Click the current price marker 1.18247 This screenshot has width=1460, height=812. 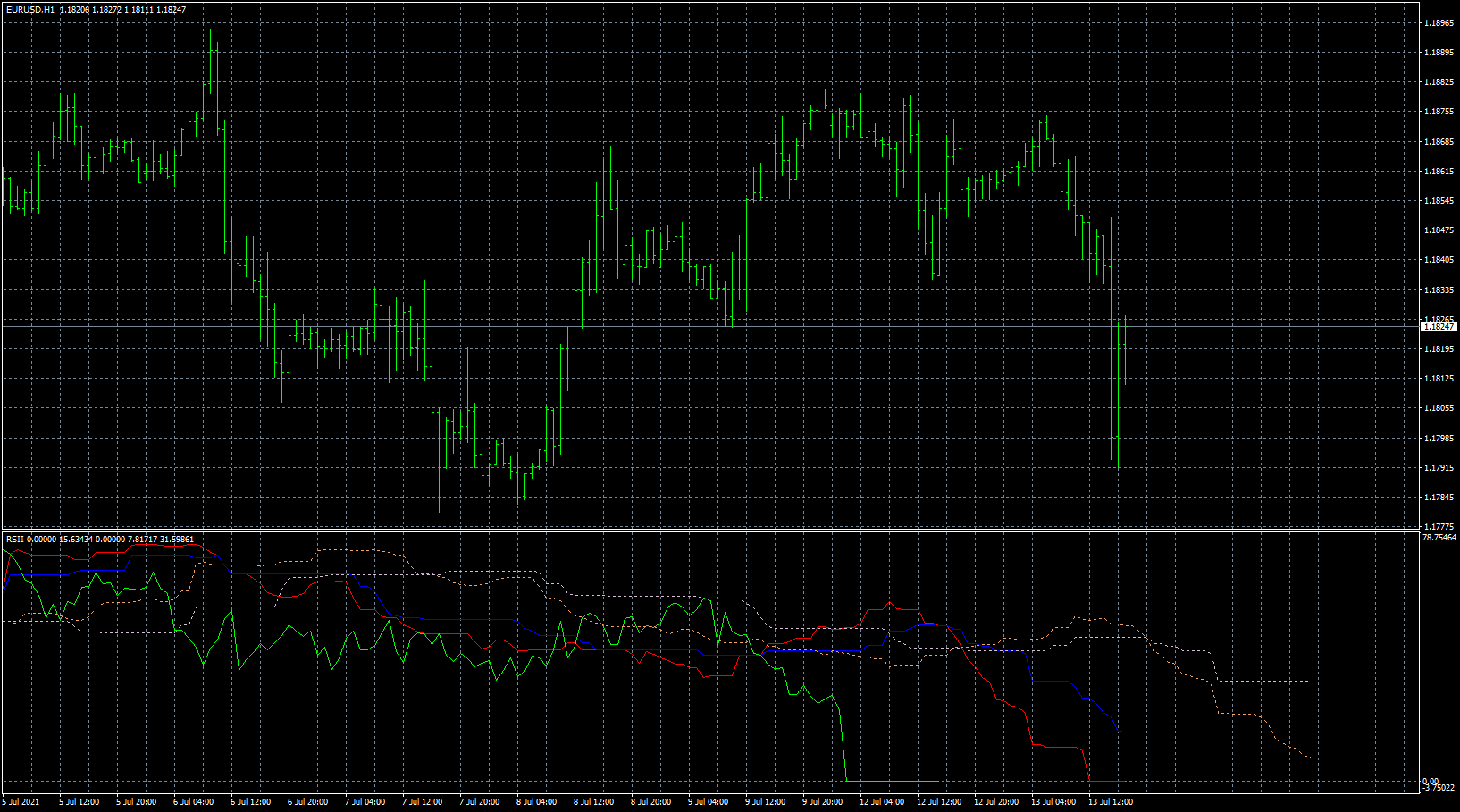click(x=1439, y=327)
